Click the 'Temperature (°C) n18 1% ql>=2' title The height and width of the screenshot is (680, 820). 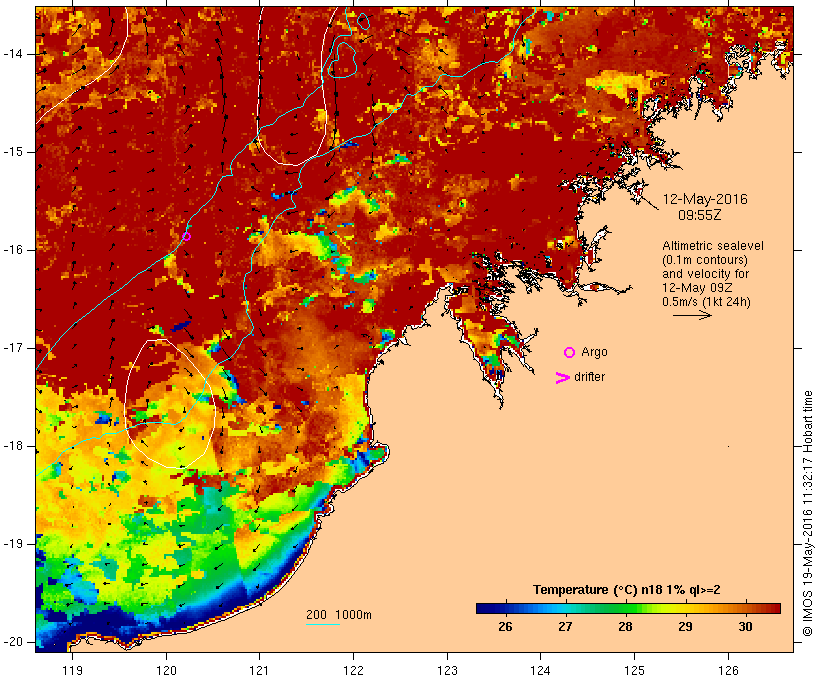(x=627, y=590)
